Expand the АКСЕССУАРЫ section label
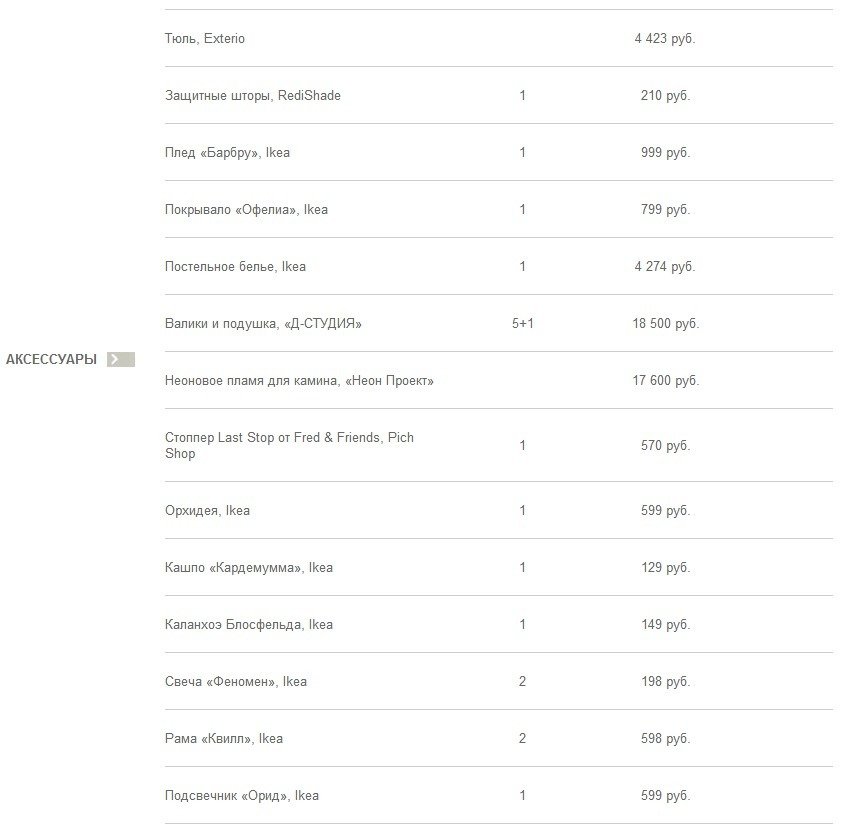 pyautogui.click(x=51, y=360)
